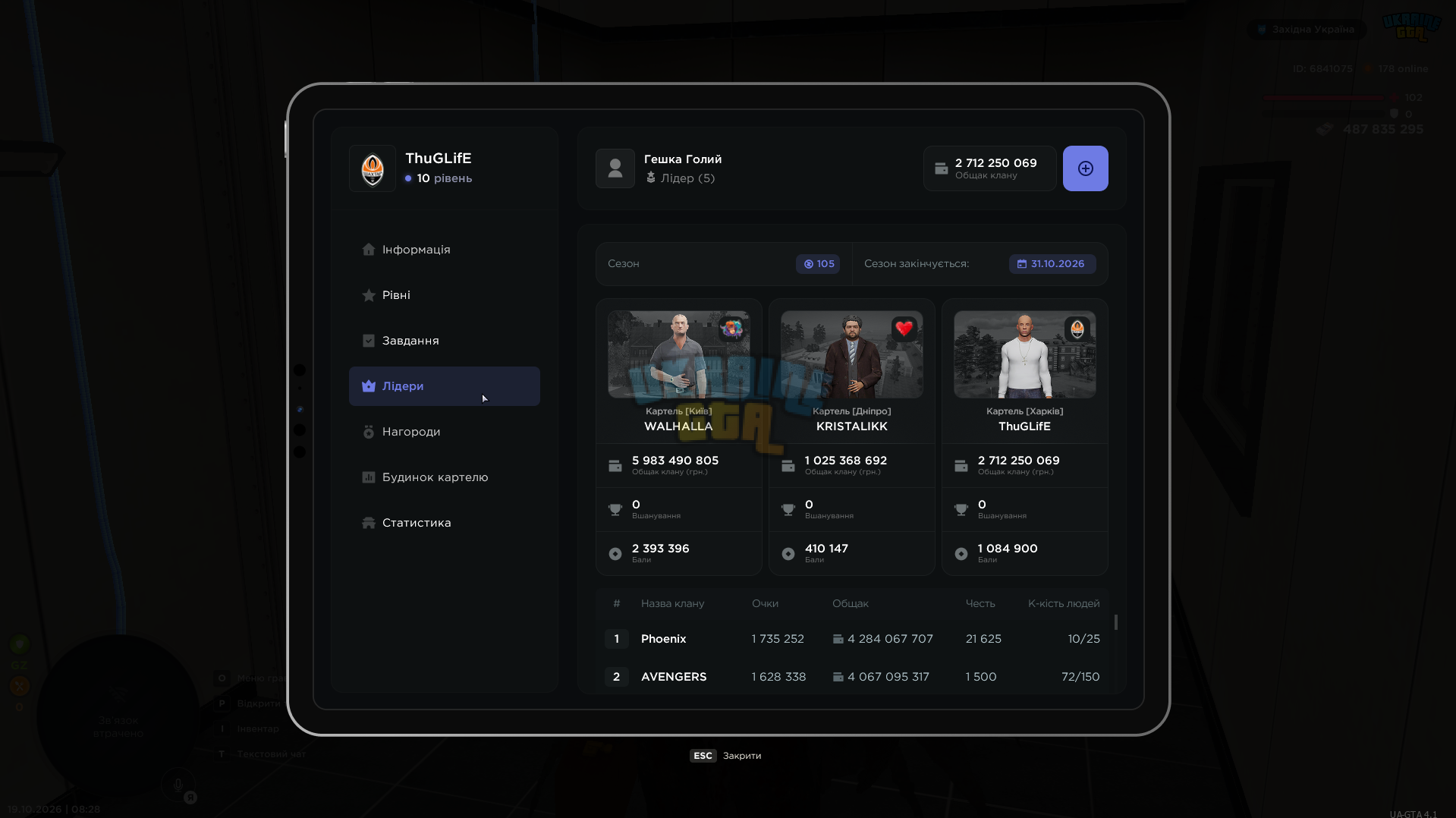This screenshot has height=818, width=1456.
Task: Click points icon beside 410 147
Action: coord(788,554)
